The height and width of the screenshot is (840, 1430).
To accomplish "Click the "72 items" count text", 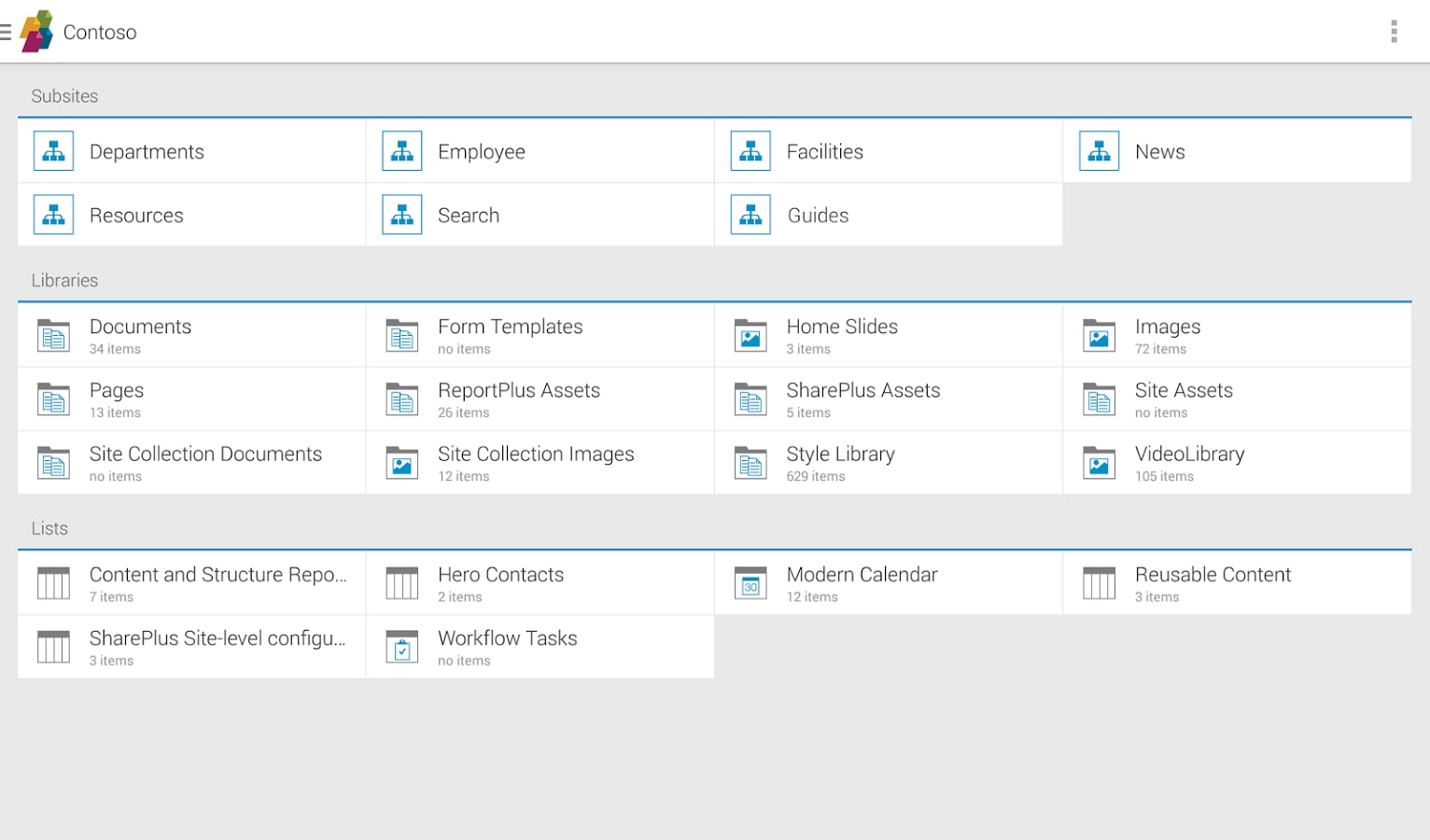I will (1160, 349).
